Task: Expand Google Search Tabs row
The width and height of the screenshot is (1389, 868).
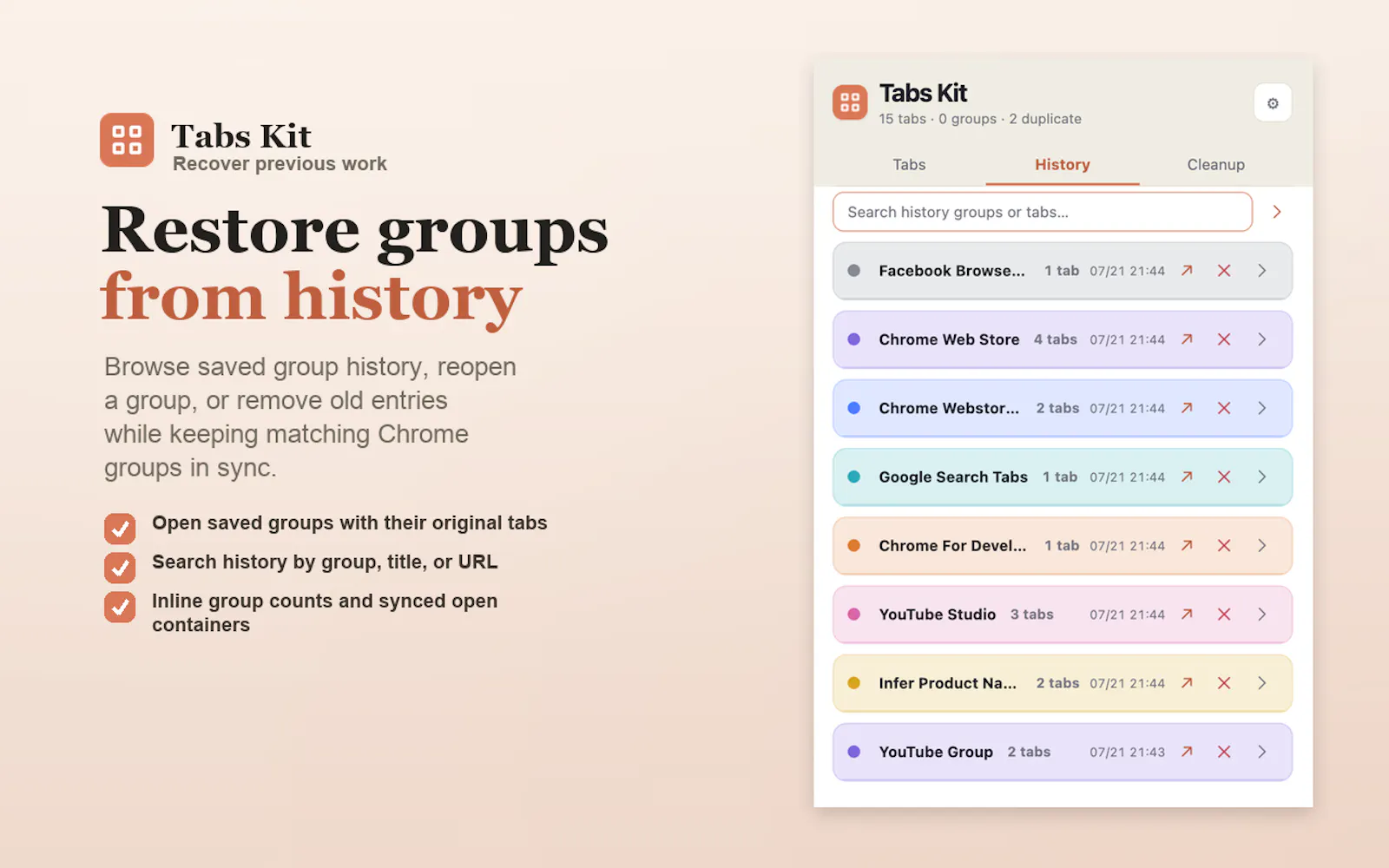Action: pos(1262,477)
